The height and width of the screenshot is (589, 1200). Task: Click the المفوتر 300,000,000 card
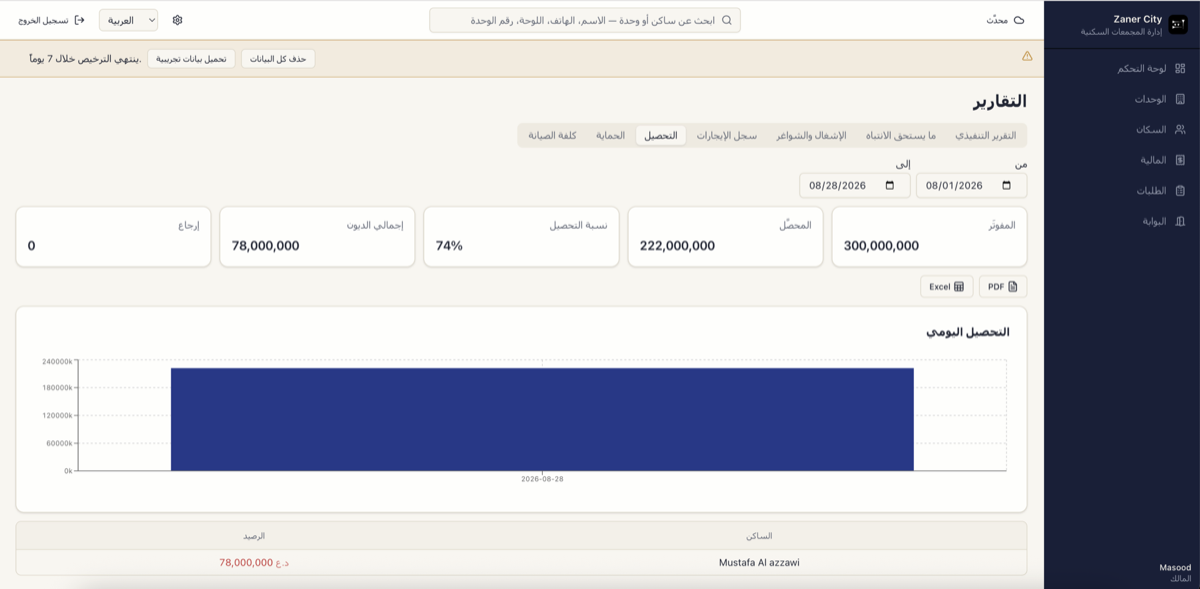click(x=929, y=237)
